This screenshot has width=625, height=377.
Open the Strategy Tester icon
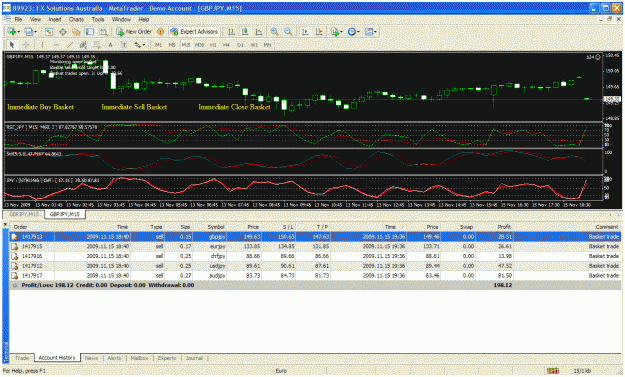pyautogui.click(x=104, y=31)
